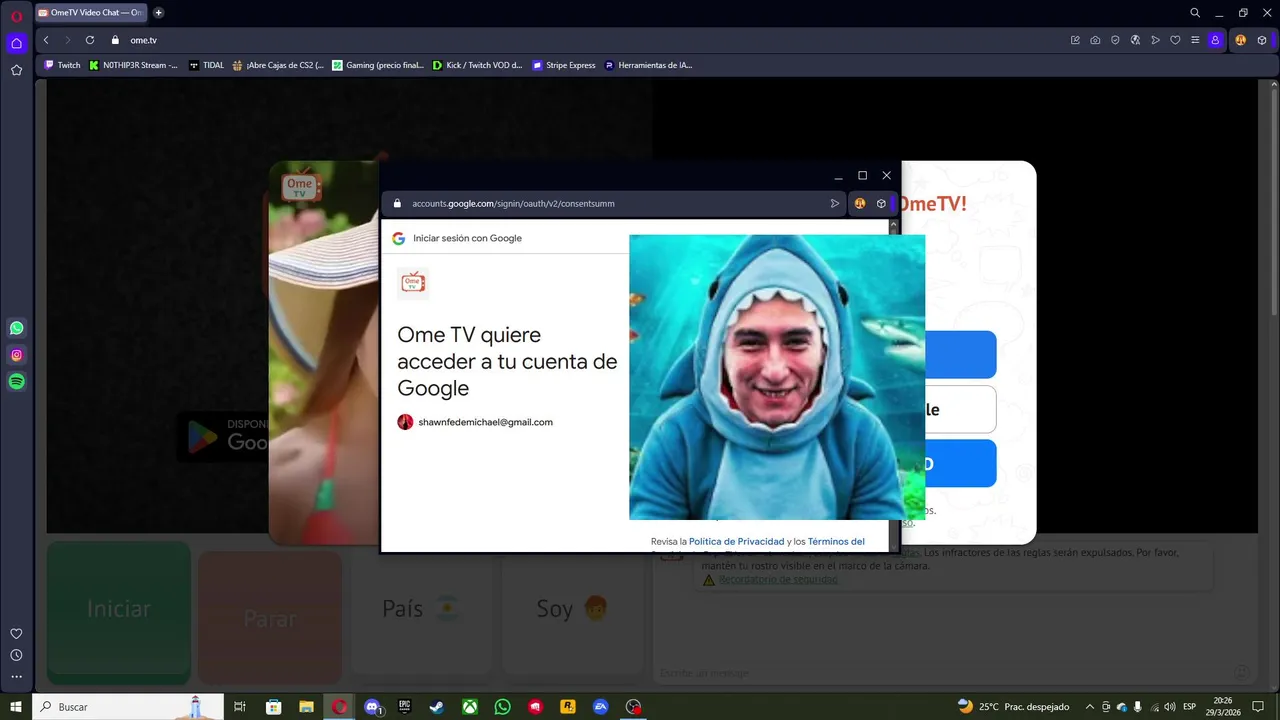The height and width of the screenshot is (720, 1280).
Task: Open the page translate globe icon
Action: [x=1135, y=40]
